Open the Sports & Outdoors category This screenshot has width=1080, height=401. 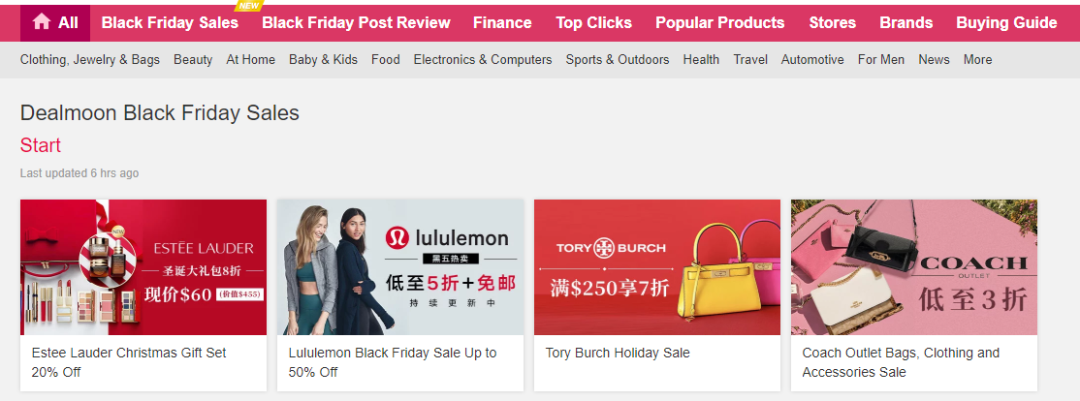click(617, 60)
